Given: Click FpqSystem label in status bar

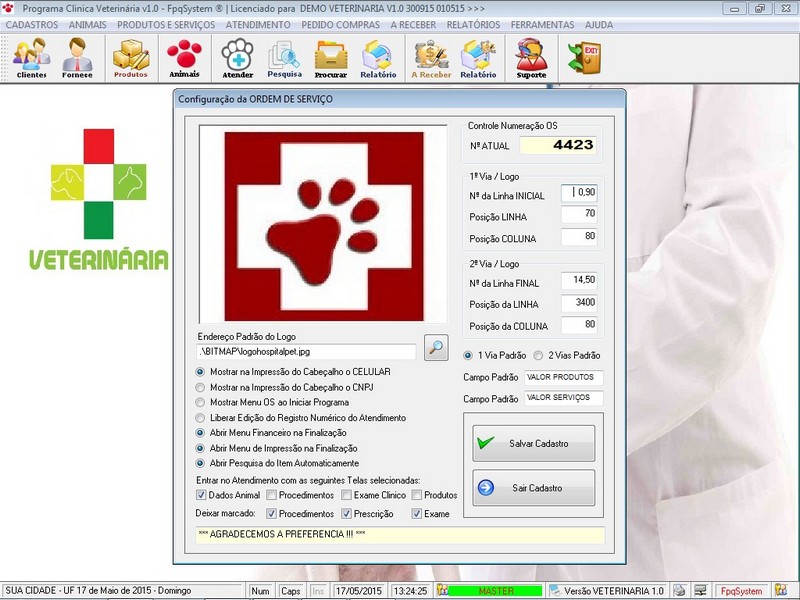Looking at the screenshot, I should (x=741, y=591).
